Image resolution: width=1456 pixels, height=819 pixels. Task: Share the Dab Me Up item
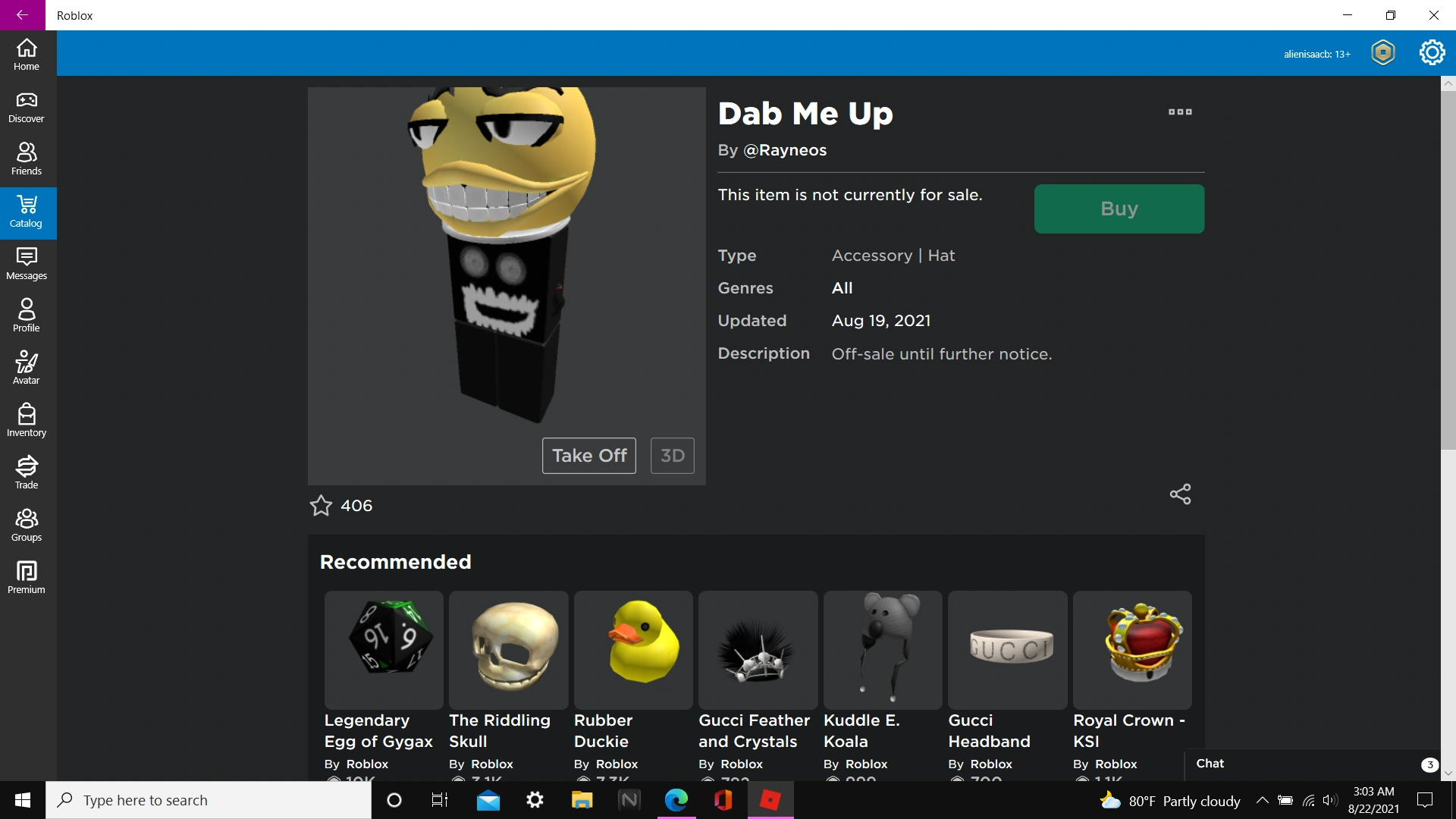pos(1180,494)
